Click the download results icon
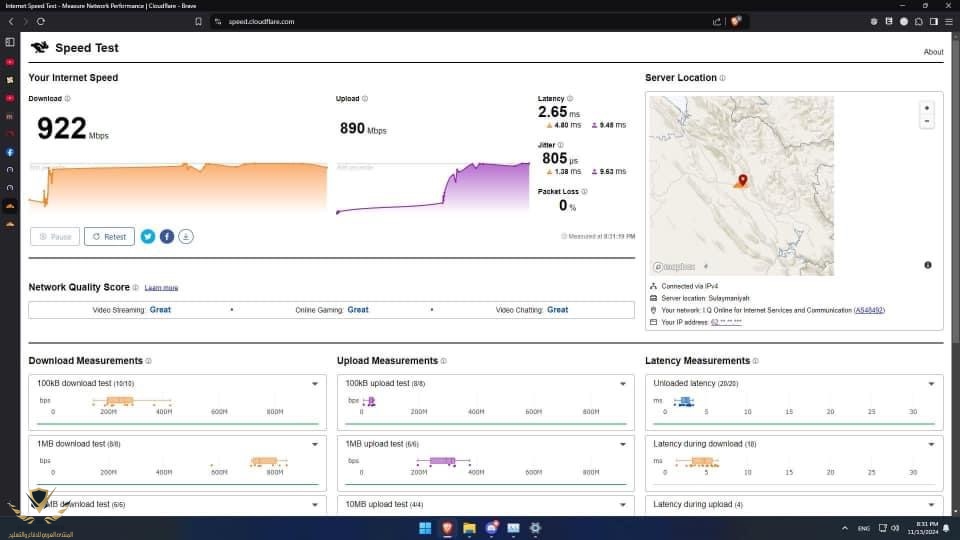Screen dimensions: 960x540 coord(186,236)
